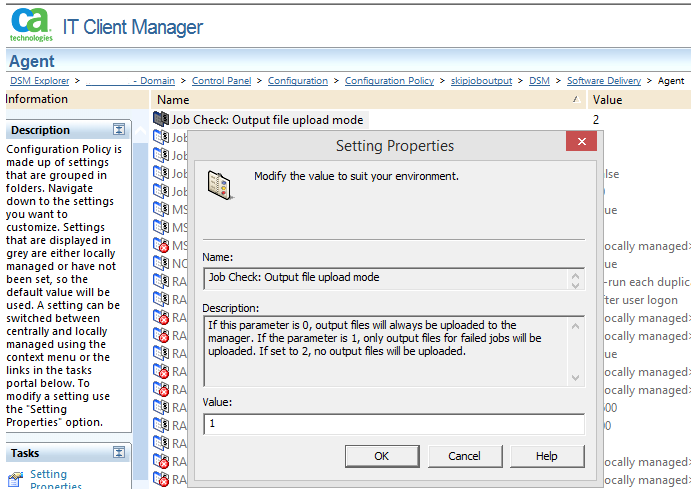Click the sort arrow in the Name column header
Image resolution: width=691 pixels, height=493 pixels.
(574, 100)
